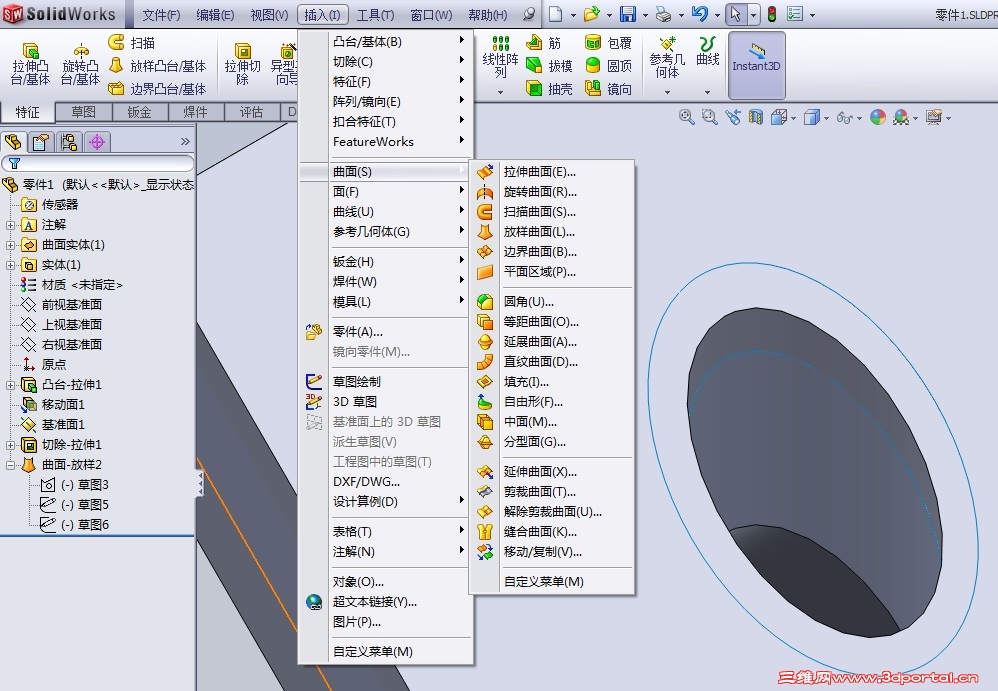The height and width of the screenshot is (691, 998).
Task: Click the 圆顶 dome tool icon
Action: pos(593,66)
